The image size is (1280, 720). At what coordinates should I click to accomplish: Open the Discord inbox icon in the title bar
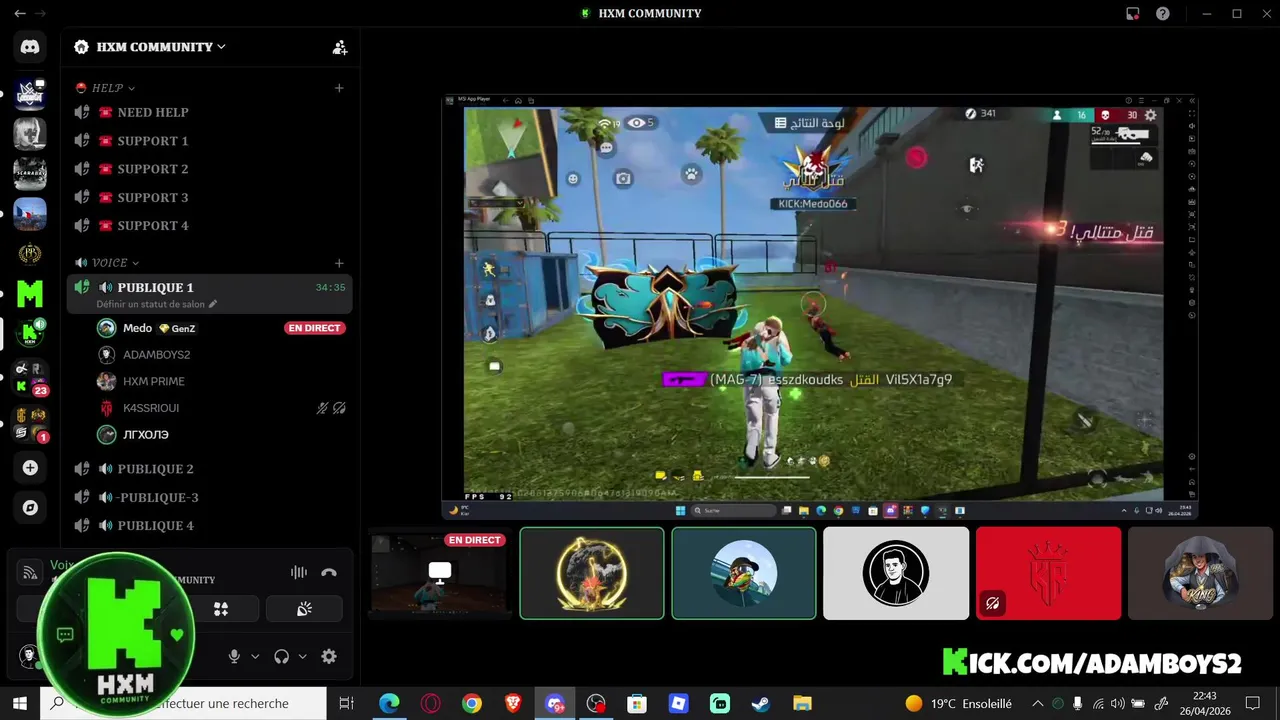[x=1133, y=14]
